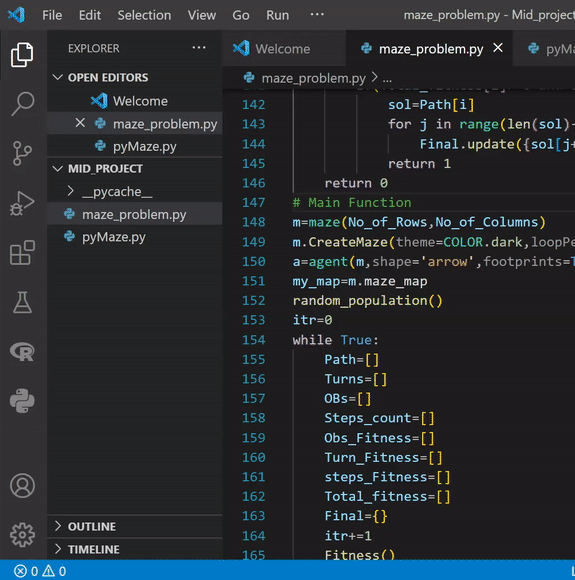Click the 'Final={}' line
The width and height of the screenshot is (575, 580).
point(356,516)
